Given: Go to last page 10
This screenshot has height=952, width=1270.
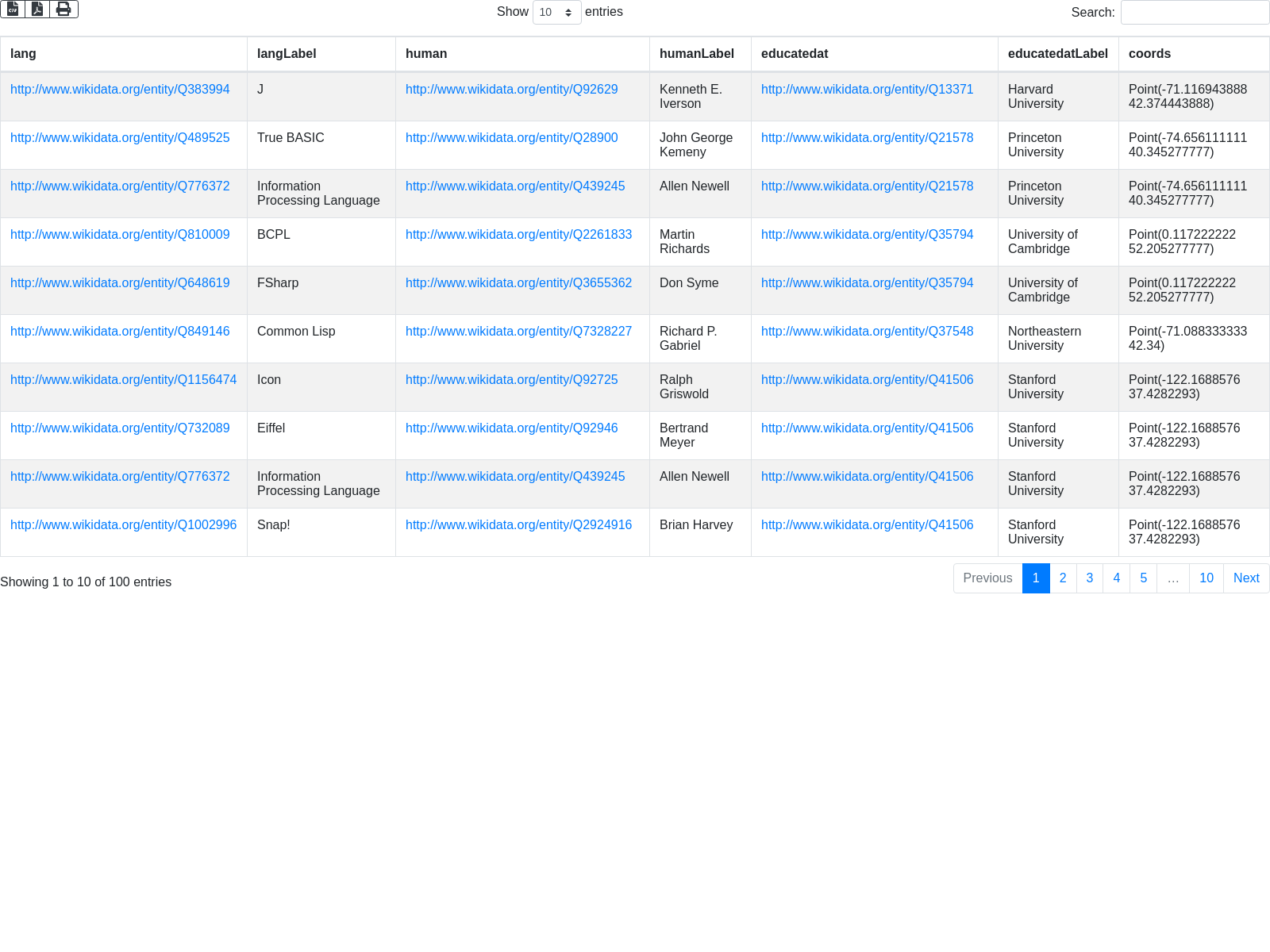Looking at the screenshot, I should (x=1206, y=578).
